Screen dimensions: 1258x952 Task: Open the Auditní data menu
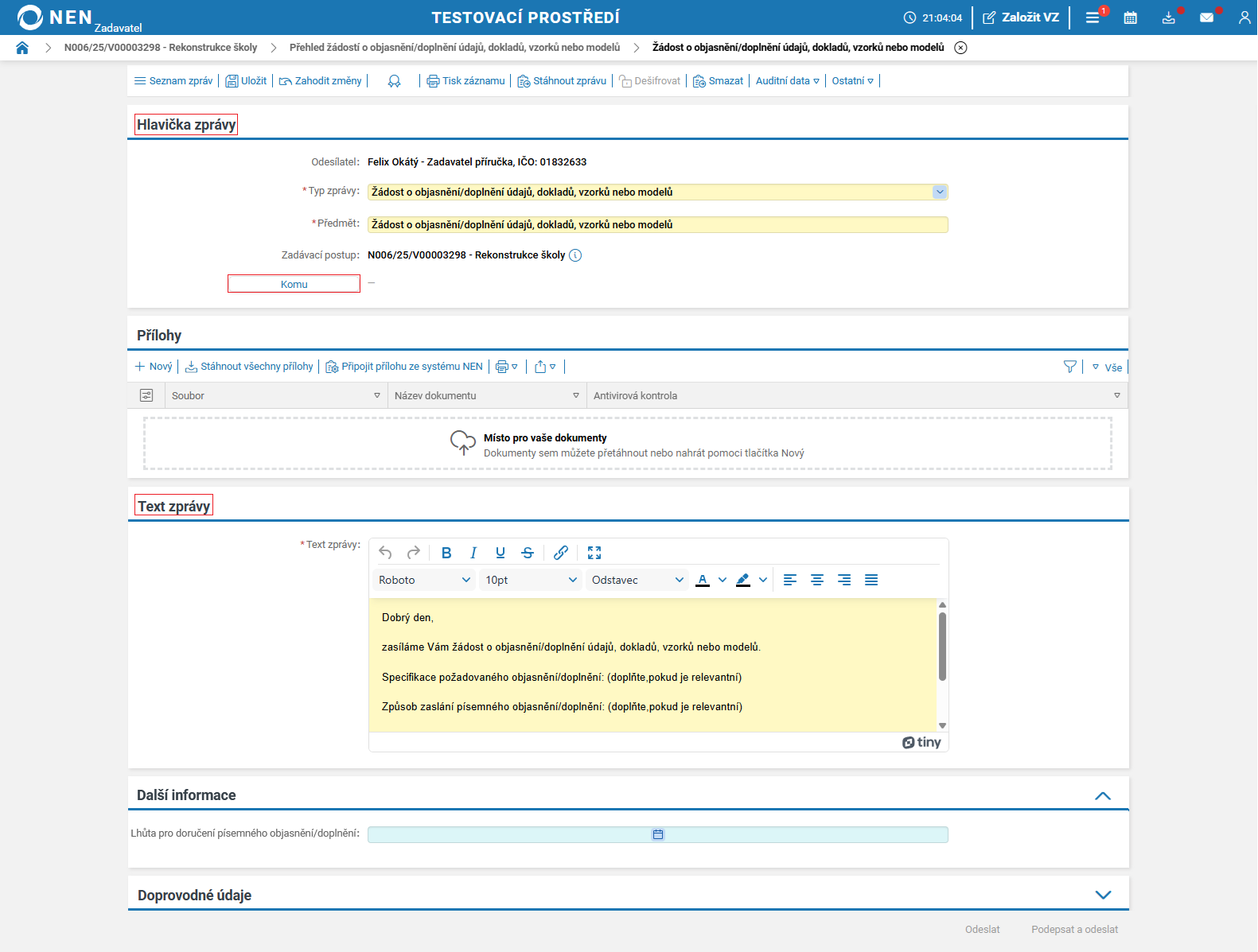point(787,81)
